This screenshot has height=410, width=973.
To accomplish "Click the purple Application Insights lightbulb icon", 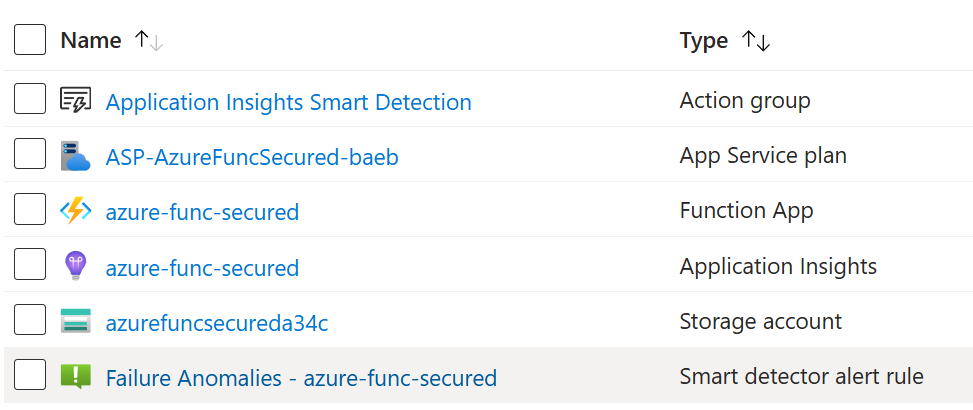I will tap(76, 266).
